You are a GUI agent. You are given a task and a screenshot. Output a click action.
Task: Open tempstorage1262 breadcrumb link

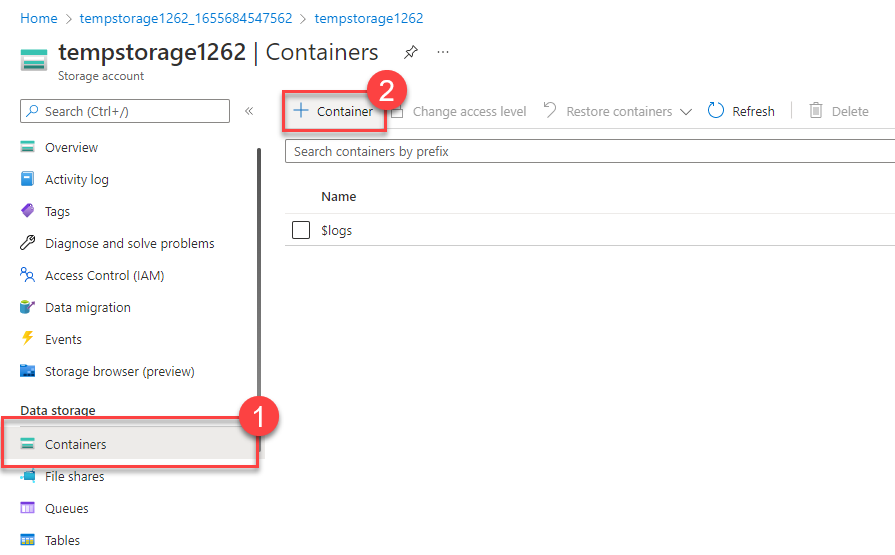[x=368, y=19]
